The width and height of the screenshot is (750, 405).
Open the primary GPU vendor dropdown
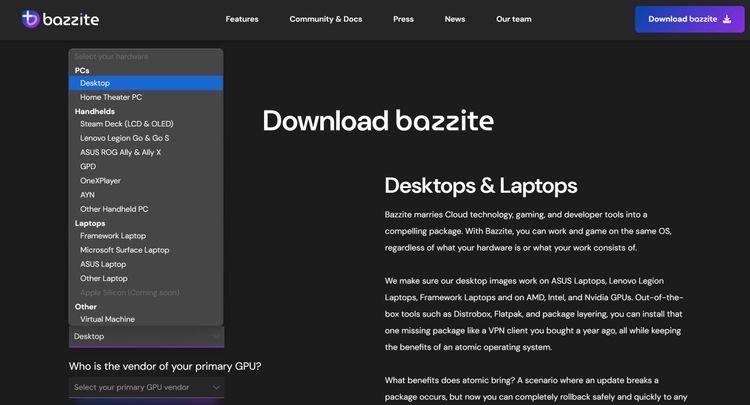pos(146,387)
